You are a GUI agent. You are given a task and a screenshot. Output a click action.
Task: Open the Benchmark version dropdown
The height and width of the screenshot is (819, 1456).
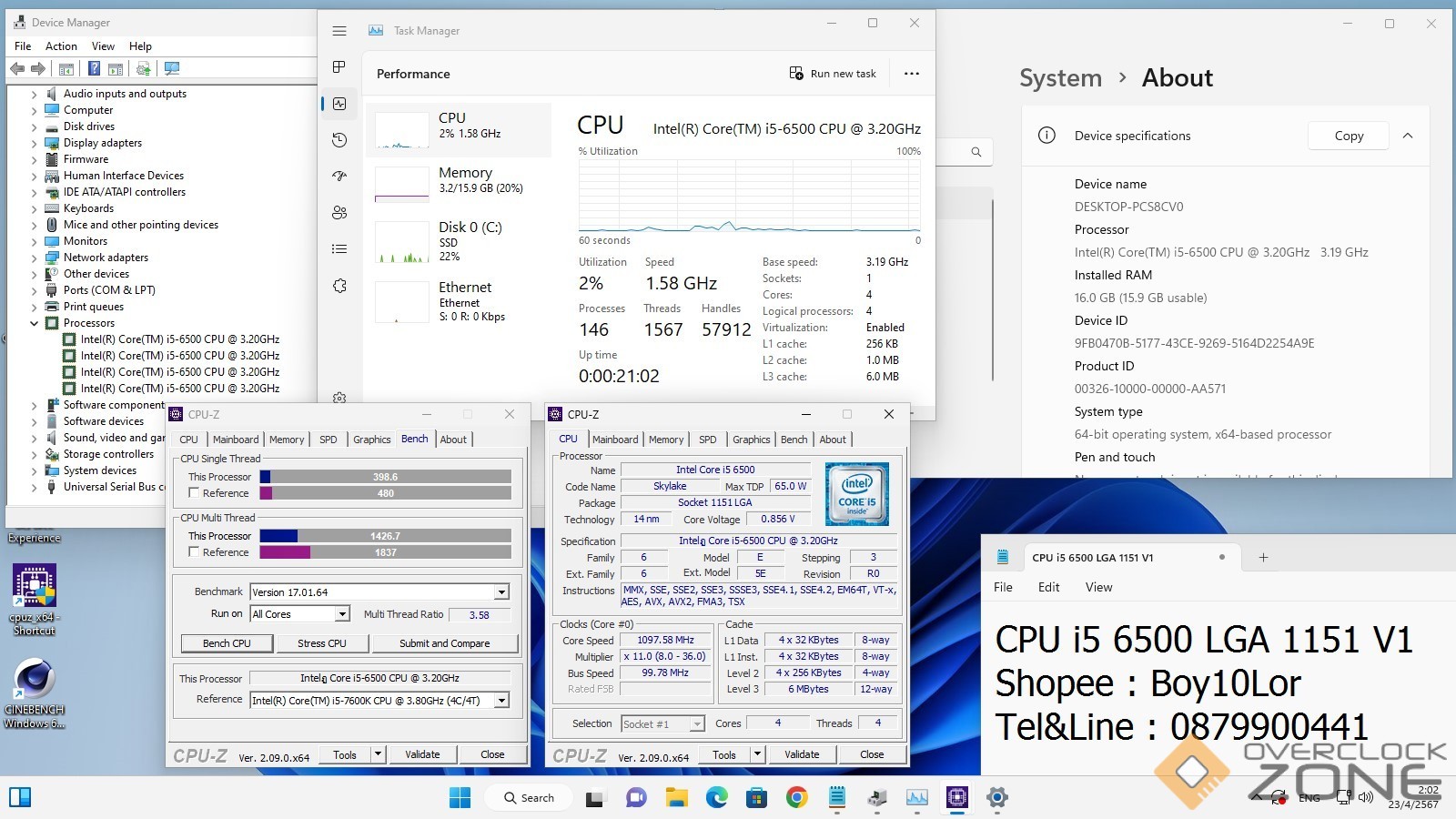pos(501,592)
